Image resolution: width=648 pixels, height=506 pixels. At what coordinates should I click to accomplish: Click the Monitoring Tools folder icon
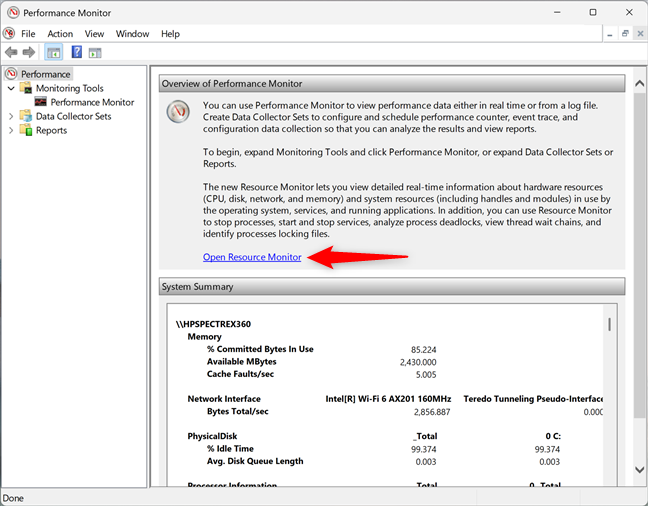[x=26, y=88]
